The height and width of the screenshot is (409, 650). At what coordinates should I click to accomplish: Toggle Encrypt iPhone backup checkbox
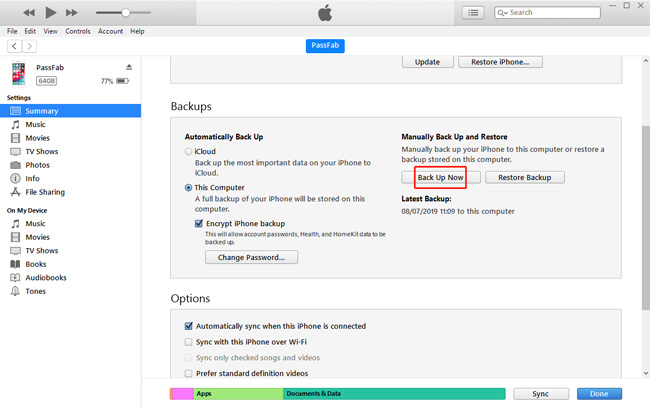[199, 224]
